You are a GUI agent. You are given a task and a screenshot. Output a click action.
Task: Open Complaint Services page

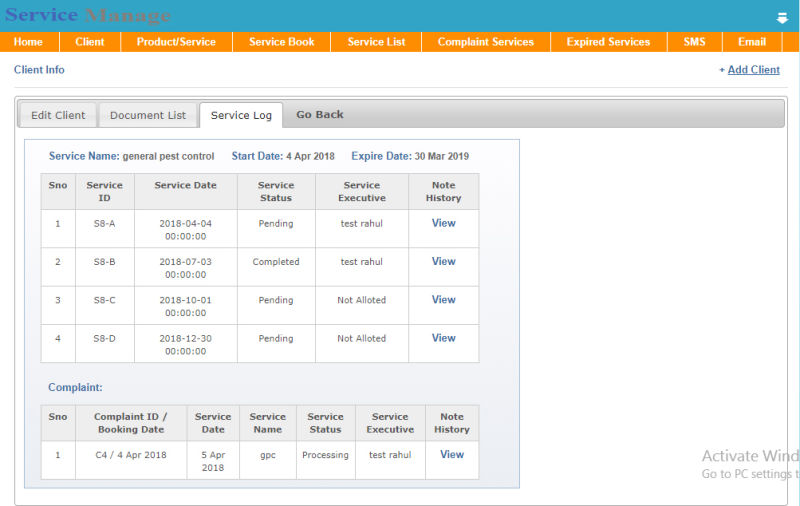click(486, 42)
